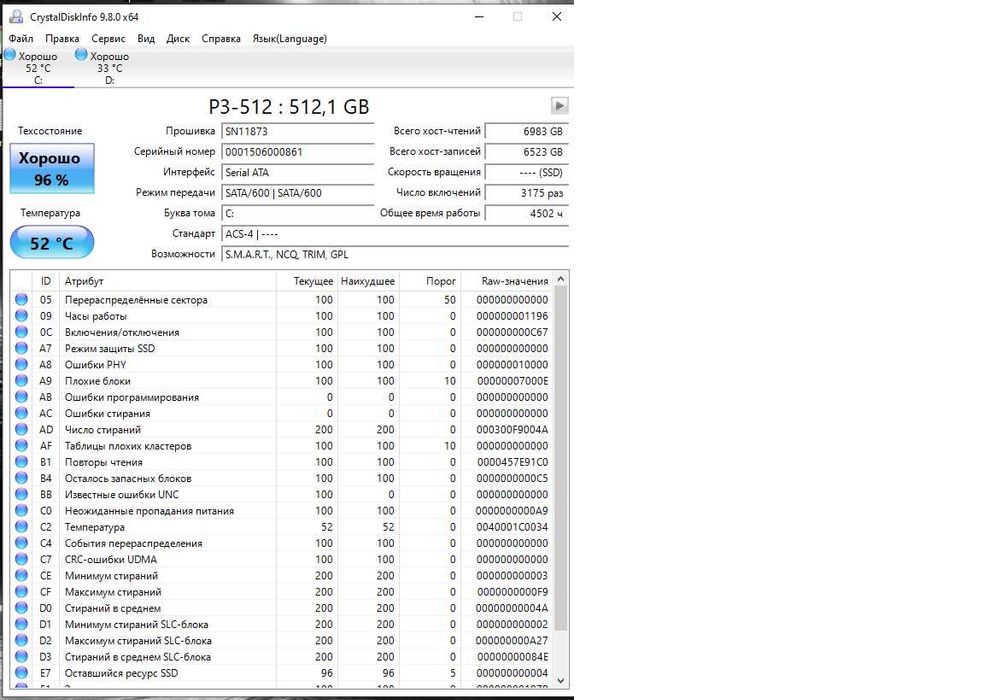
Task: Click scrollbar up arrow in attribute list
Action: [561, 279]
